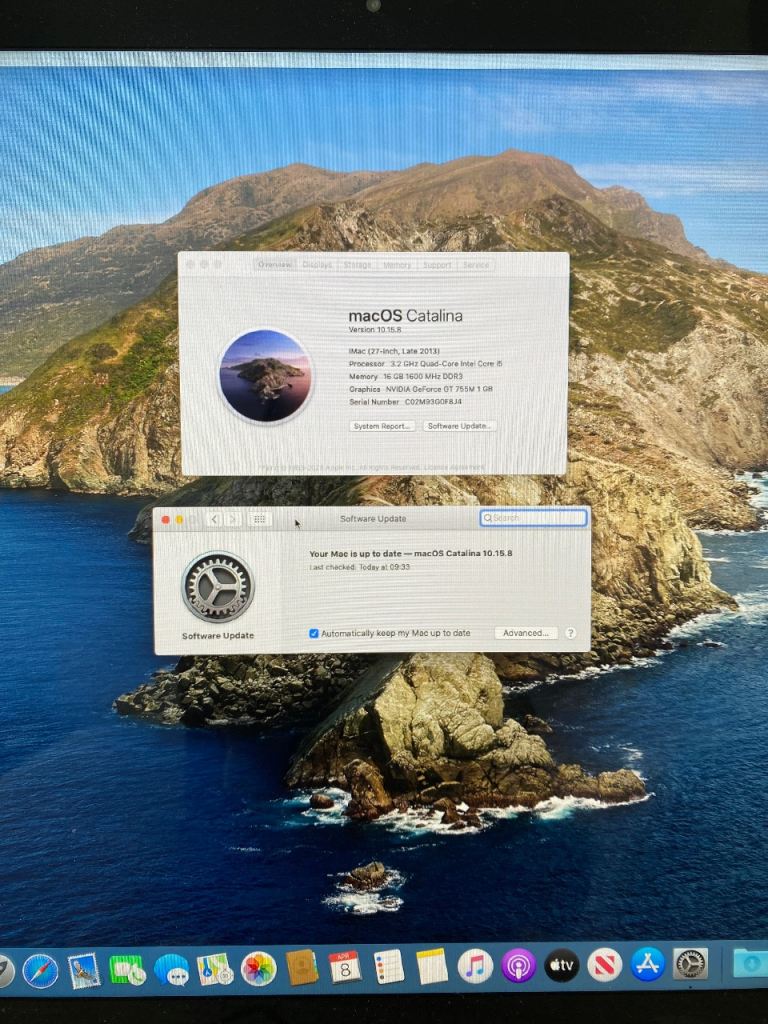
Task: Open Calendar icon in the dock
Action: pos(345,967)
